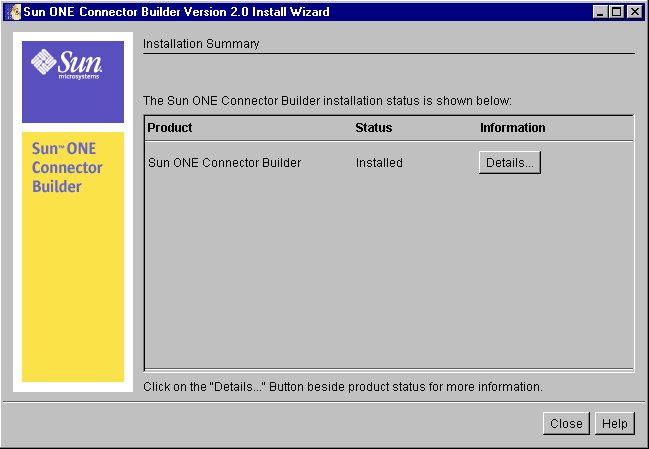The image size is (649, 449).
Task: Click the hint text about Details button
Action: coord(343,387)
